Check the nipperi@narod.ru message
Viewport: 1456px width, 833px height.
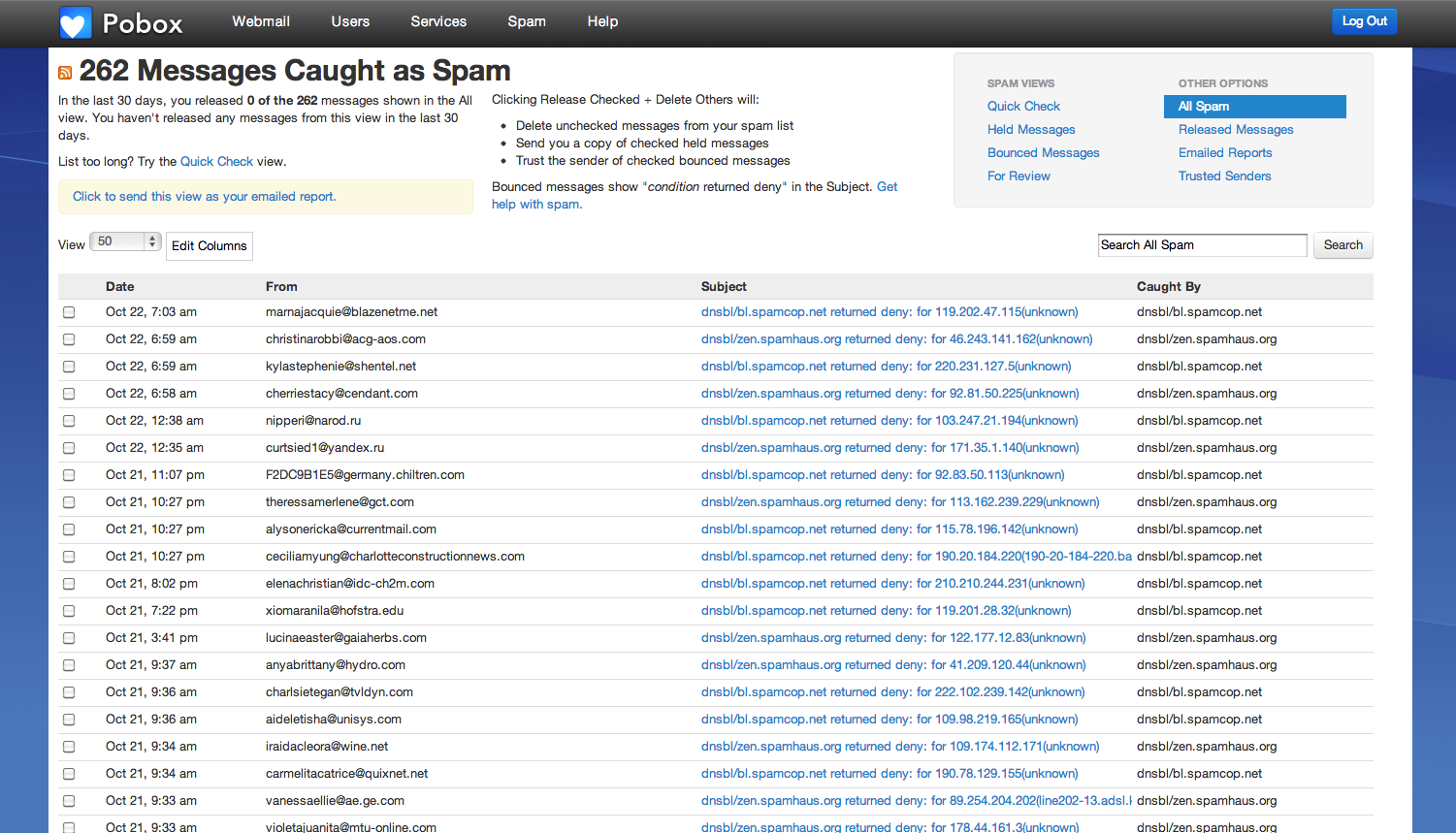[x=69, y=421]
